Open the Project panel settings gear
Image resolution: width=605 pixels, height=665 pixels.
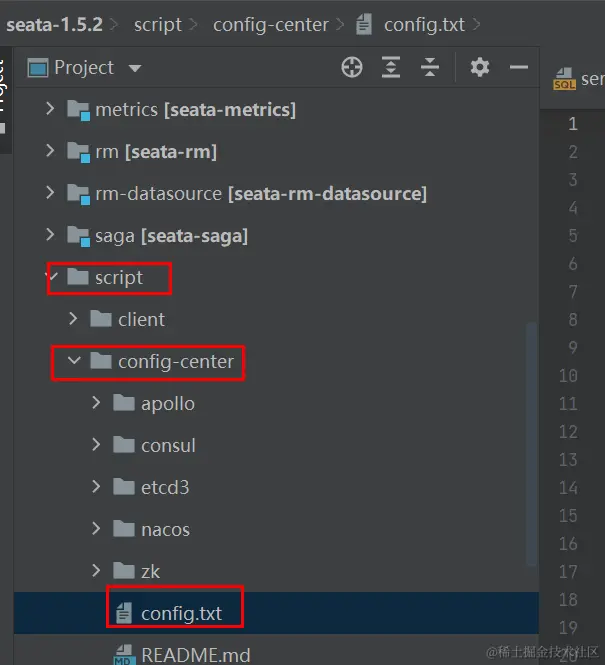tap(480, 67)
